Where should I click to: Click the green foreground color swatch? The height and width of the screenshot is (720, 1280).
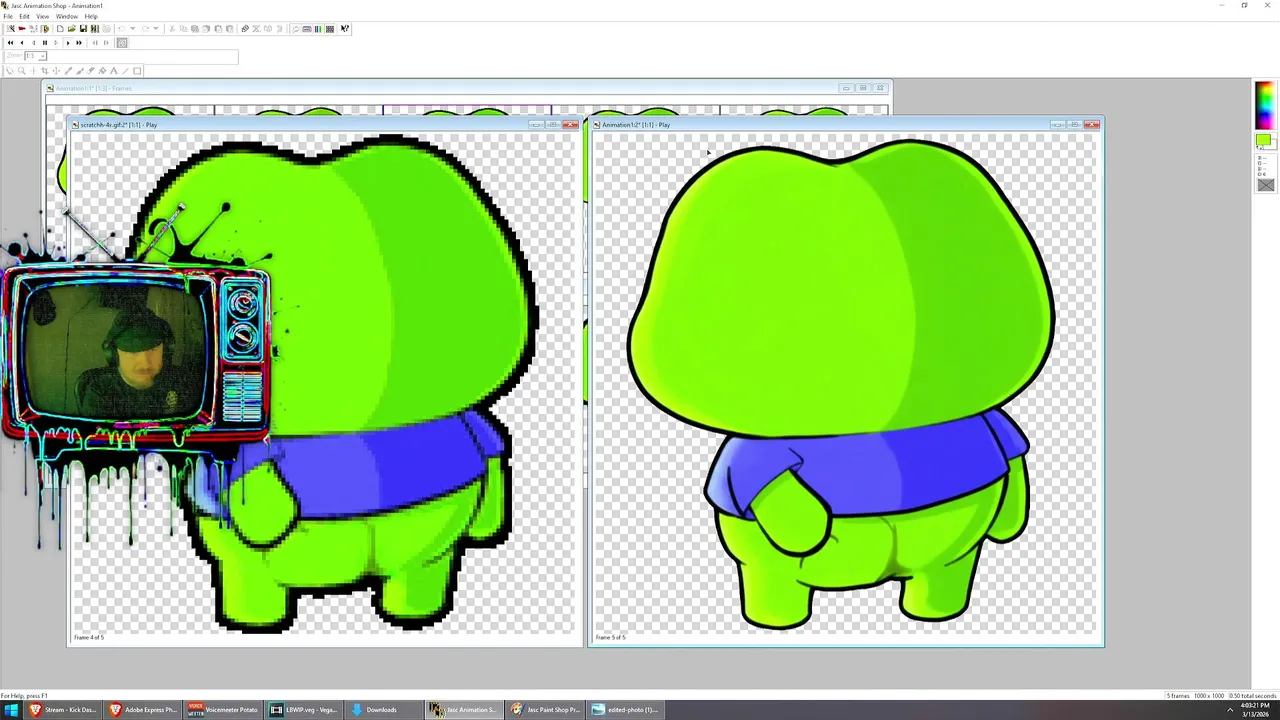(x=1263, y=139)
